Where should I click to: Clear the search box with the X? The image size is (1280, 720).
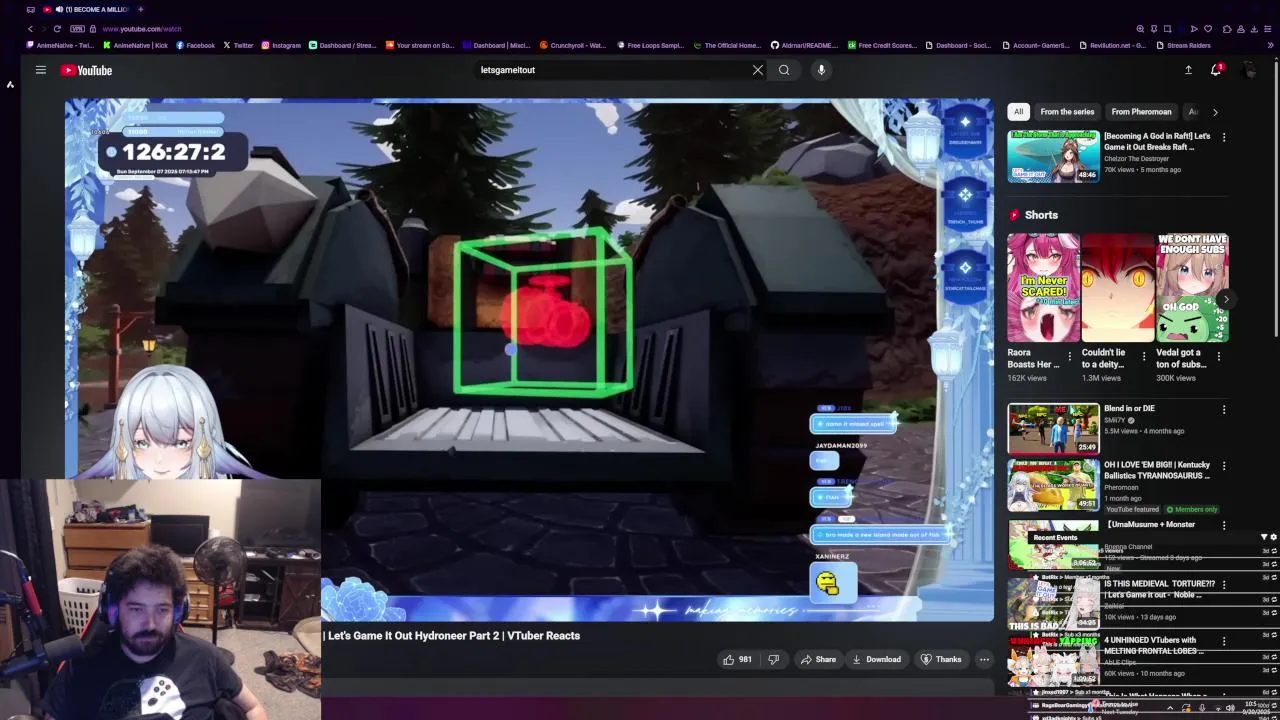click(x=758, y=70)
